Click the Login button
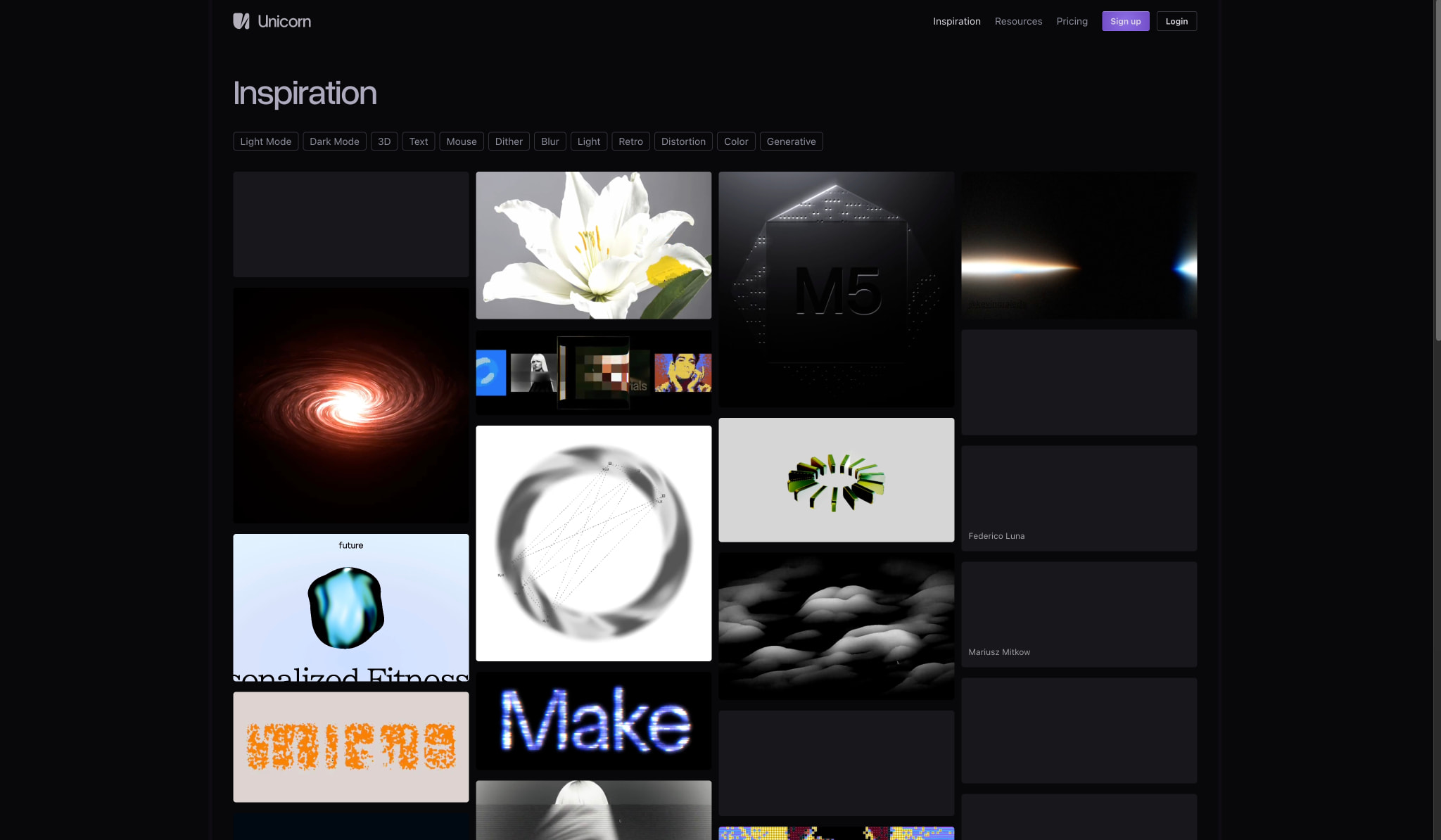This screenshot has height=840, width=1441. tap(1176, 21)
